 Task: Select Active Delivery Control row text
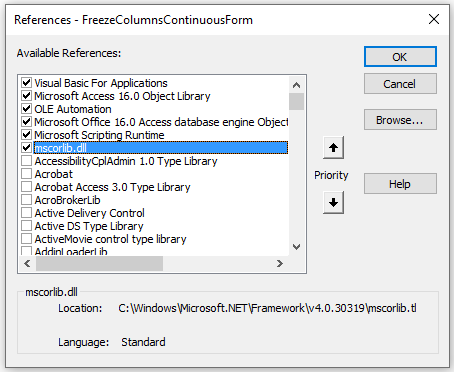89,213
